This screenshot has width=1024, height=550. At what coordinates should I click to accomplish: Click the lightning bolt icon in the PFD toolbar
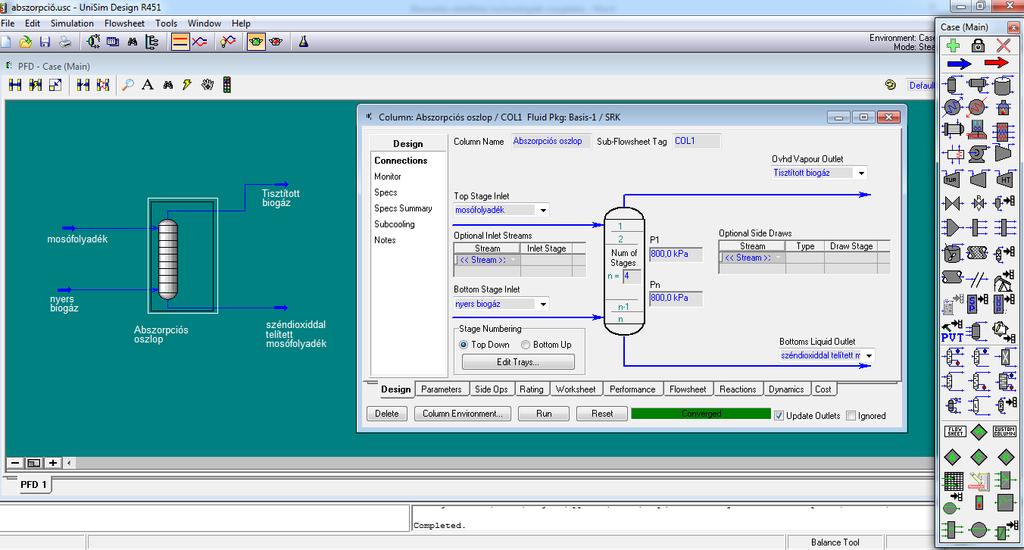[x=187, y=85]
